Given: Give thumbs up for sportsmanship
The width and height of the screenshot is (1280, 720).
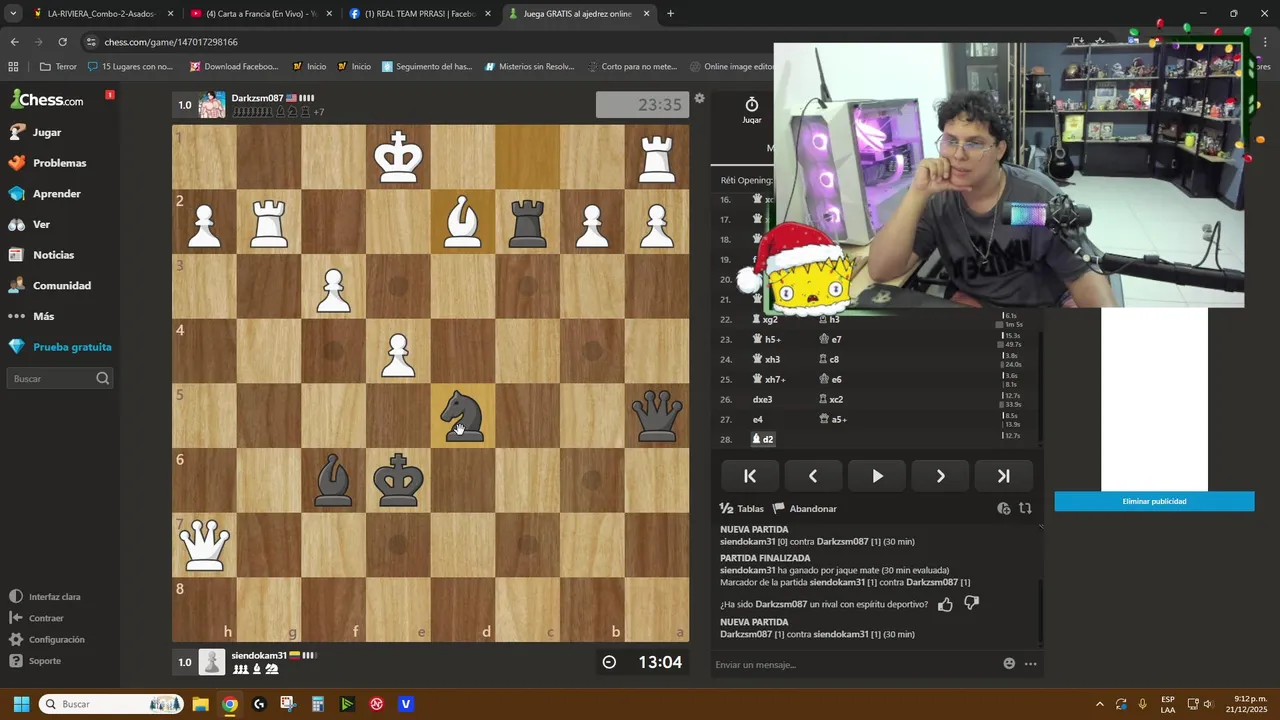Looking at the screenshot, I should coord(945,604).
